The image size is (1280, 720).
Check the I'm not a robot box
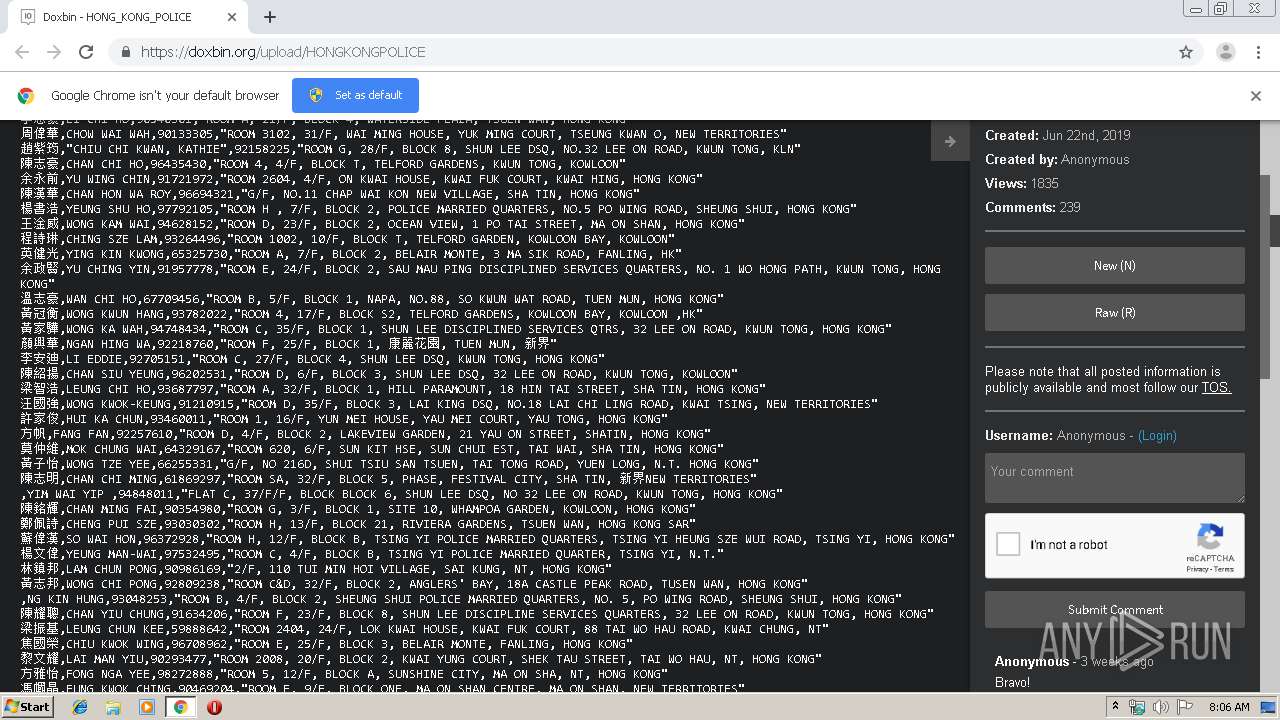tap(1008, 545)
